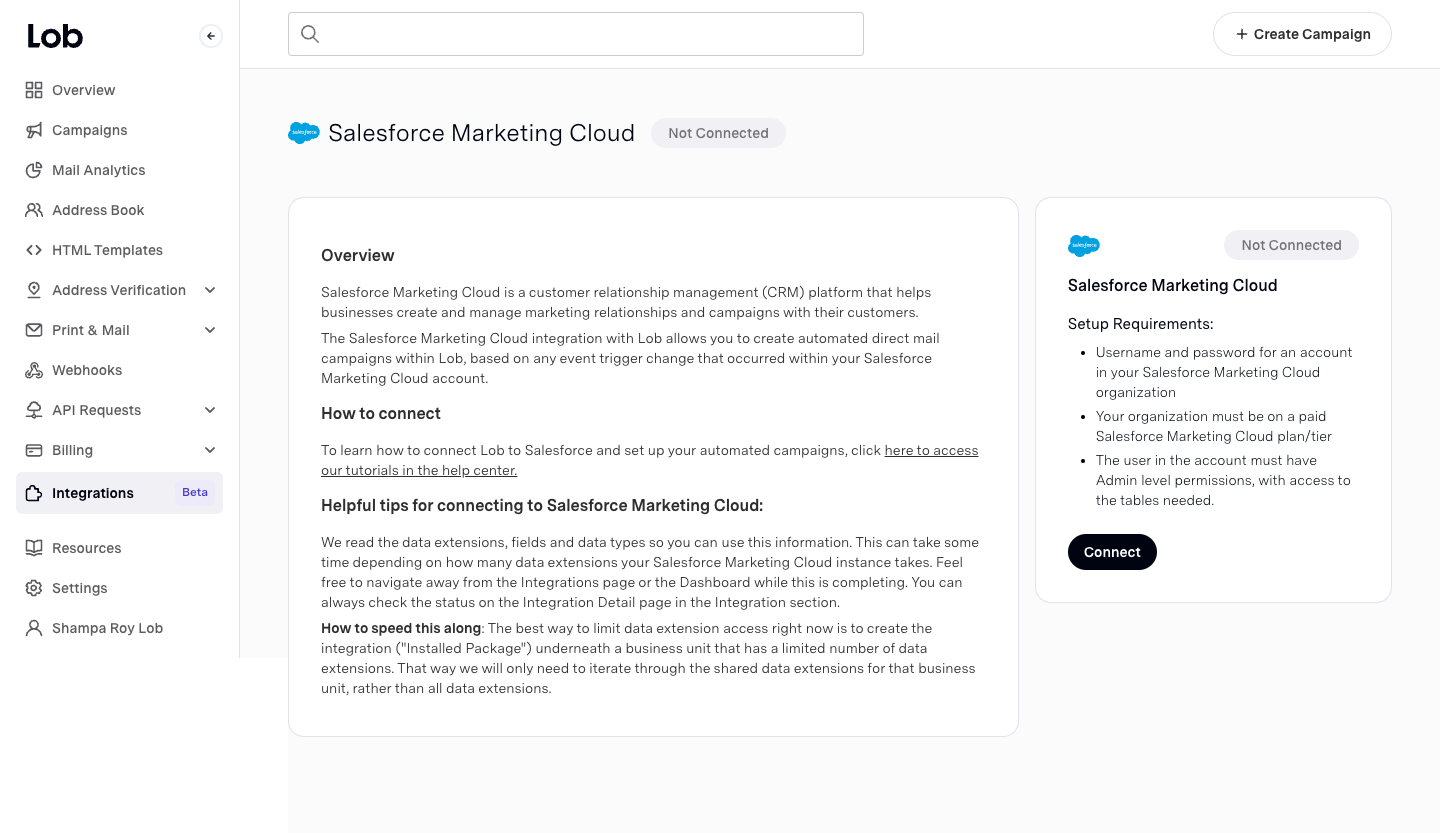Click the HTML Templates code icon

tap(34, 250)
